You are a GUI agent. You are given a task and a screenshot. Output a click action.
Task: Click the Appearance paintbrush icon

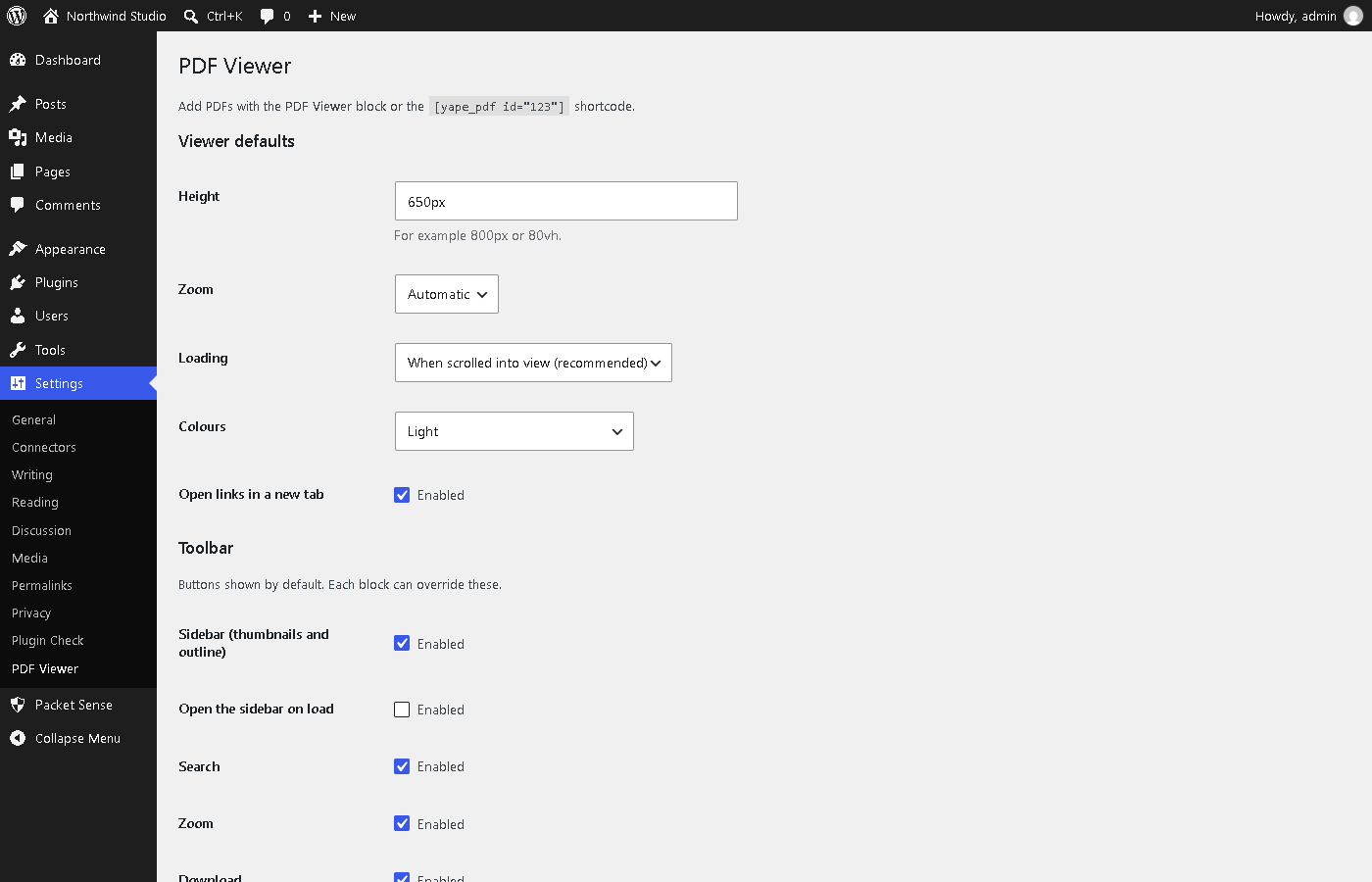pos(18,249)
